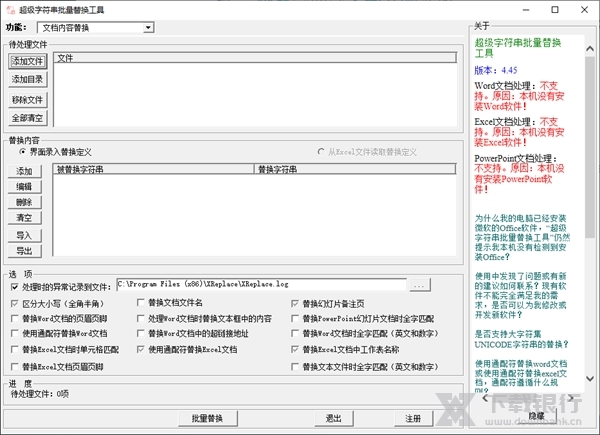Toggle 使用通配符替换Excel文档 checkbox
600x435 pixels.
140,349
